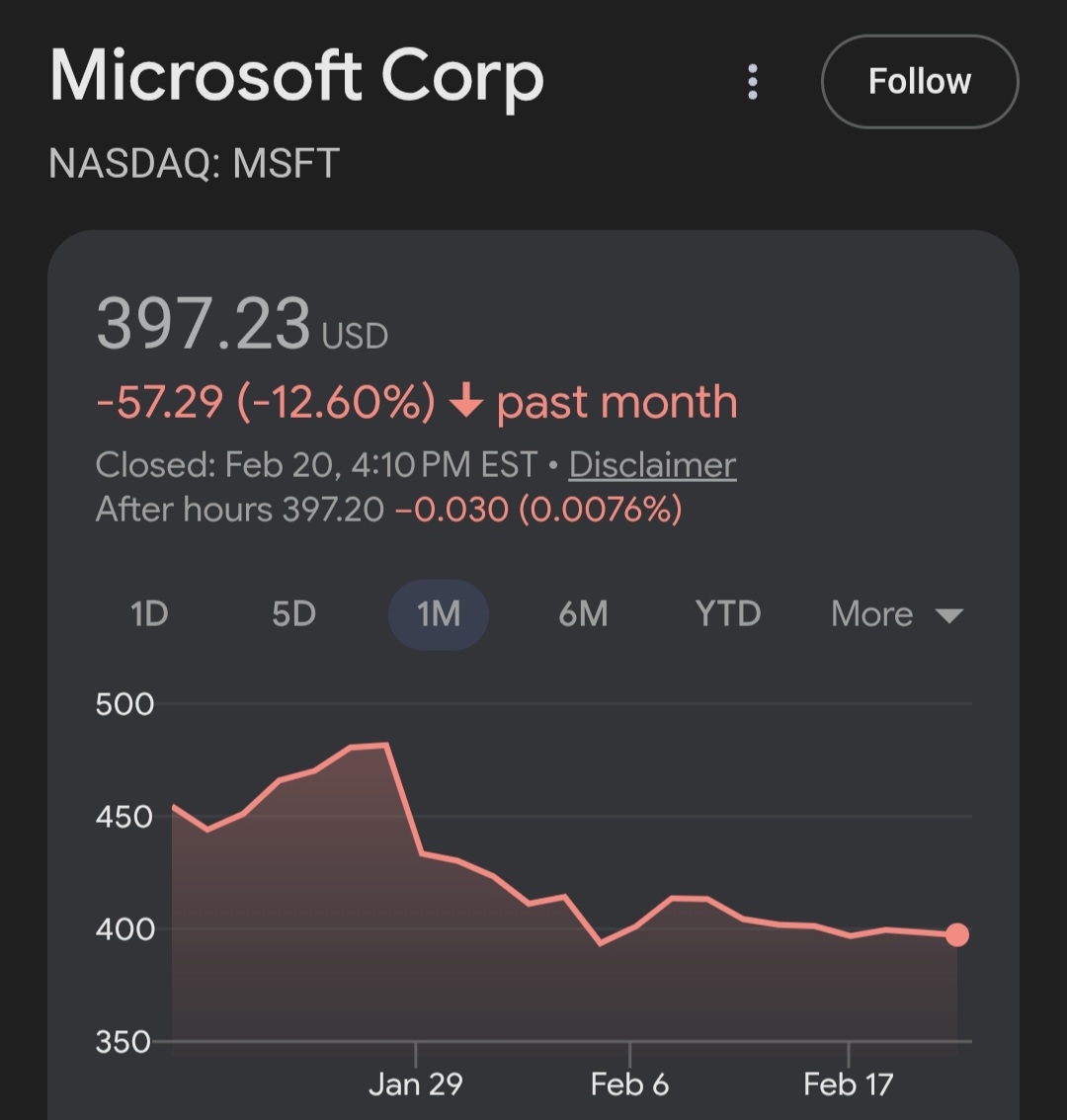1067x1120 pixels.
Task: Click the Jan 29 axis marker
Action: 416,1083
